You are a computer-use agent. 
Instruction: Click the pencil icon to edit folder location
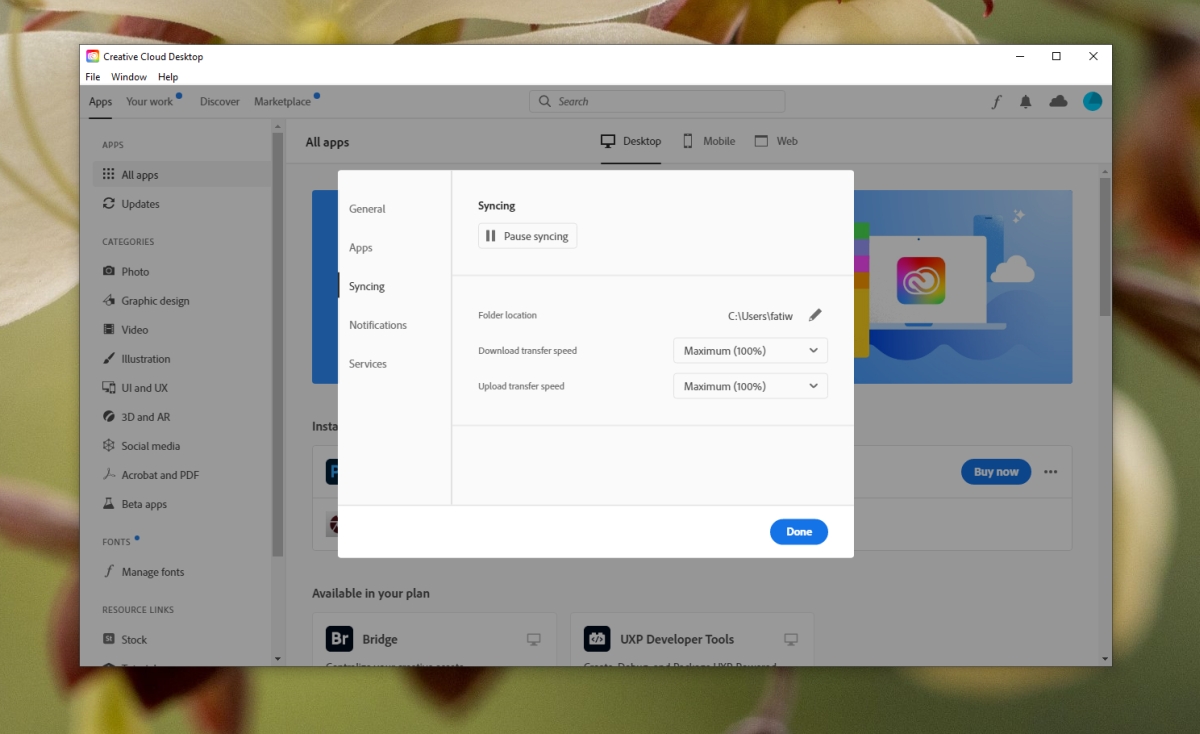click(815, 315)
